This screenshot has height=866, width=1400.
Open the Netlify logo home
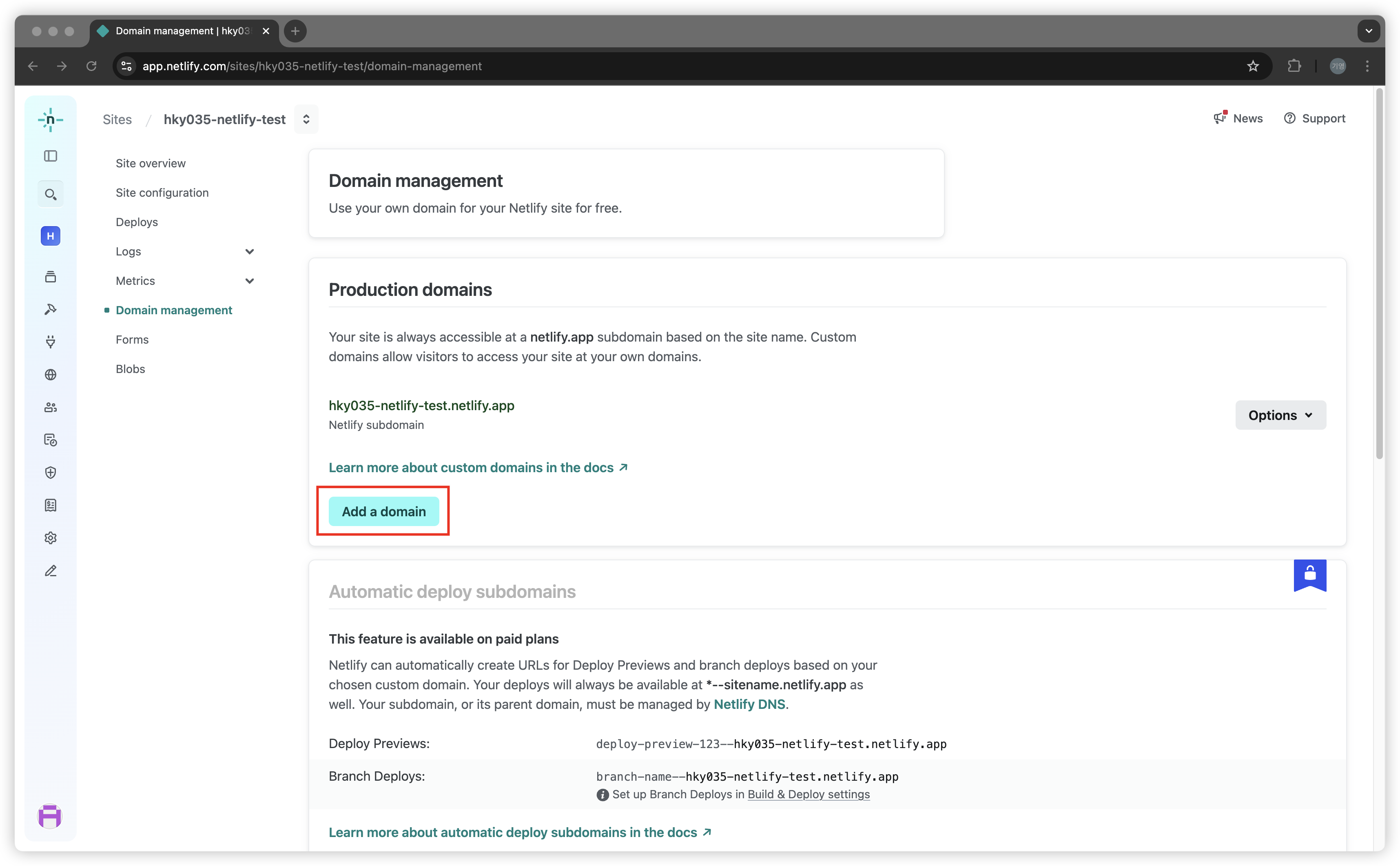(x=50, y=120)
